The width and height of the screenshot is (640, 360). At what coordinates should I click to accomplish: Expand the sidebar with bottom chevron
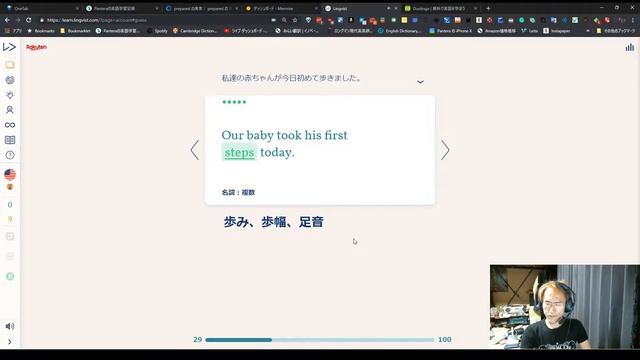pos(10,342)
